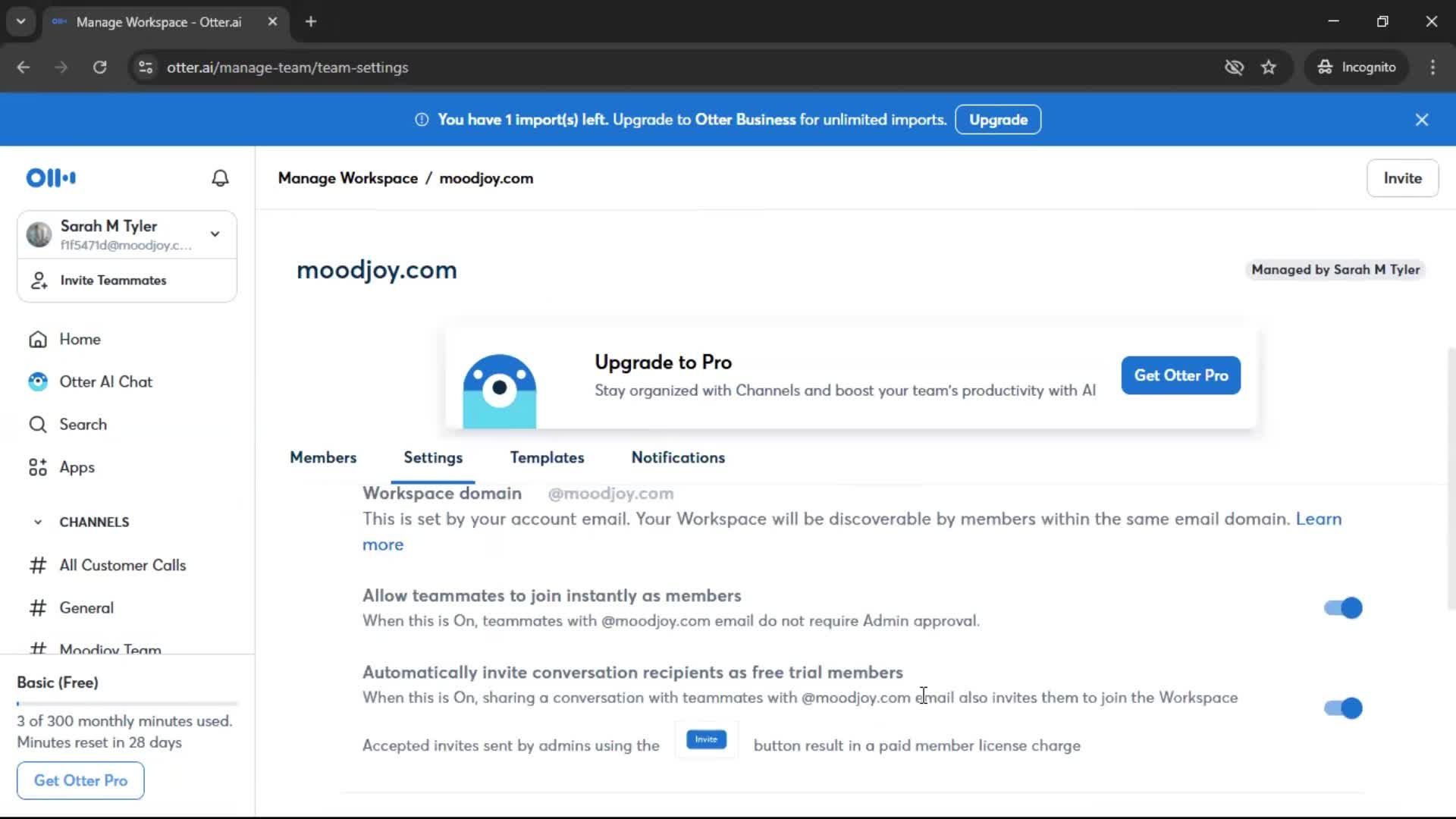1456x819 pixels.
Task: Click the Otter mascot illustration
Action: (x=500, y=391)
